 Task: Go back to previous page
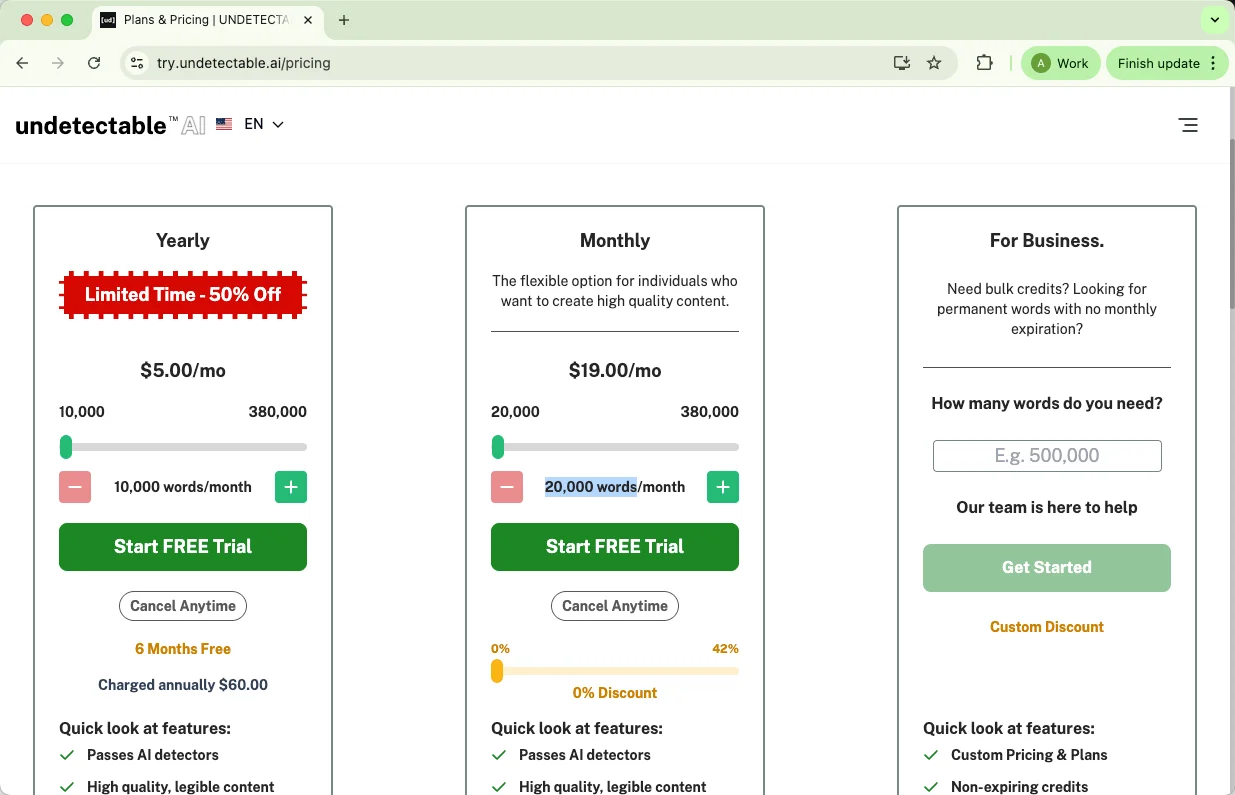[x=23, y=63]
